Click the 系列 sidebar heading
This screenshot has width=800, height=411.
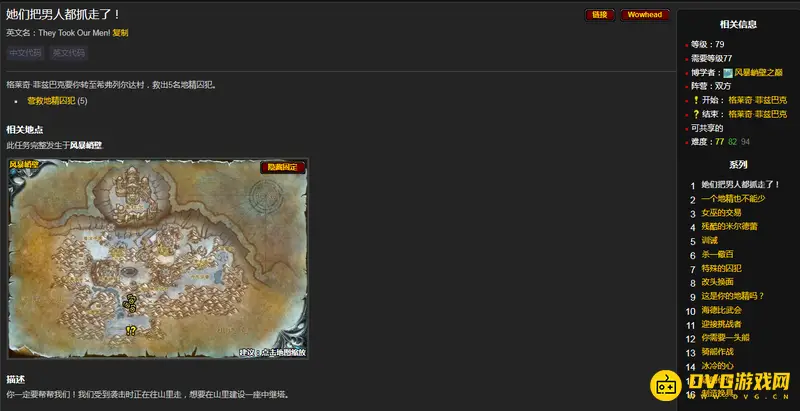click(x=738, y=164)
